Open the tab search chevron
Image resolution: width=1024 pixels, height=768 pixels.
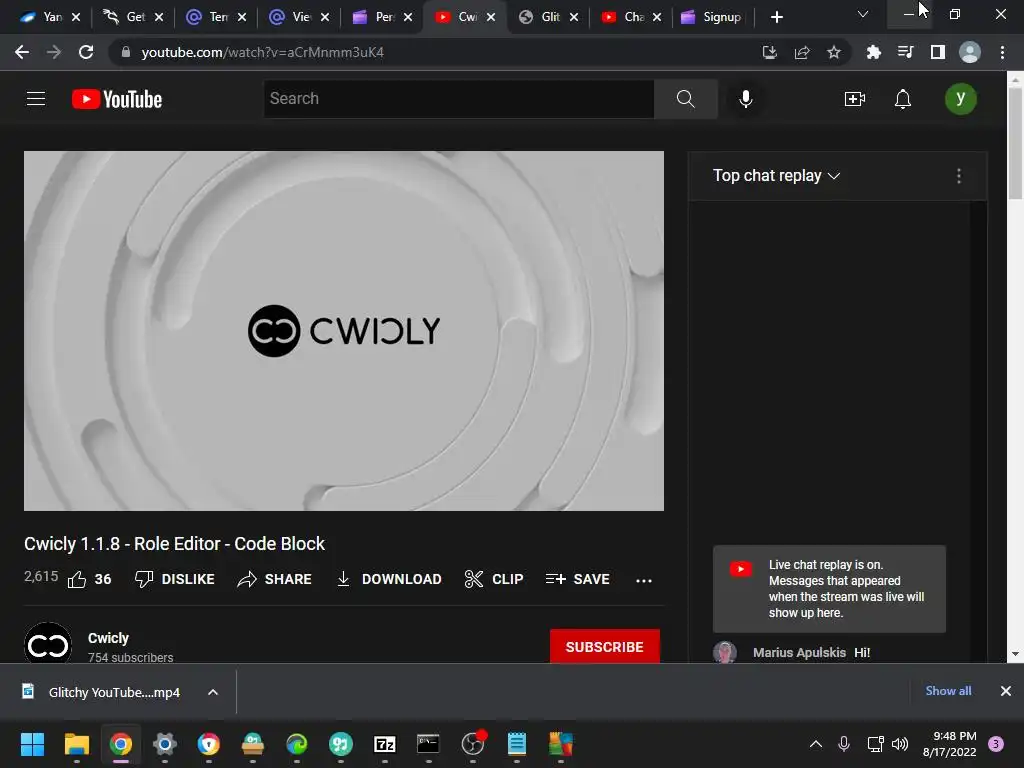(x=863, y=14)
